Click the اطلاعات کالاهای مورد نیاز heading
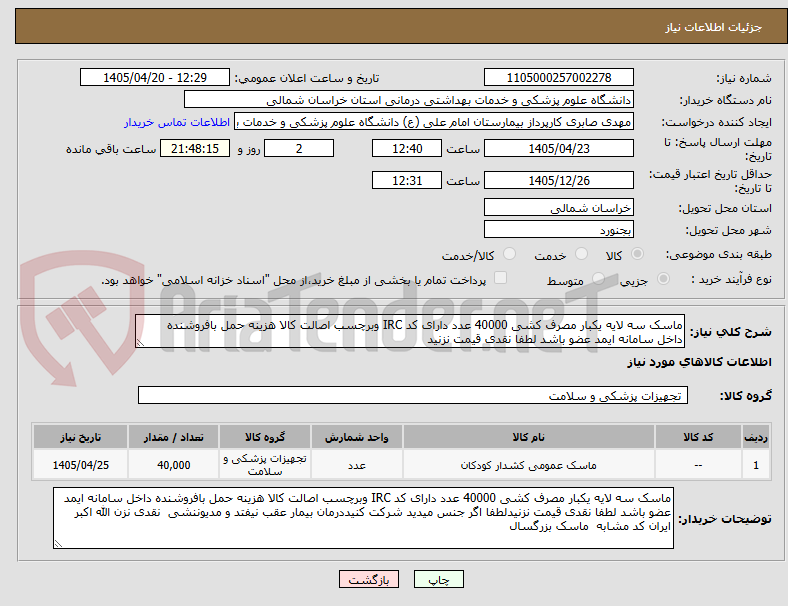Viewport: 788px width, 606px height. 699,362
